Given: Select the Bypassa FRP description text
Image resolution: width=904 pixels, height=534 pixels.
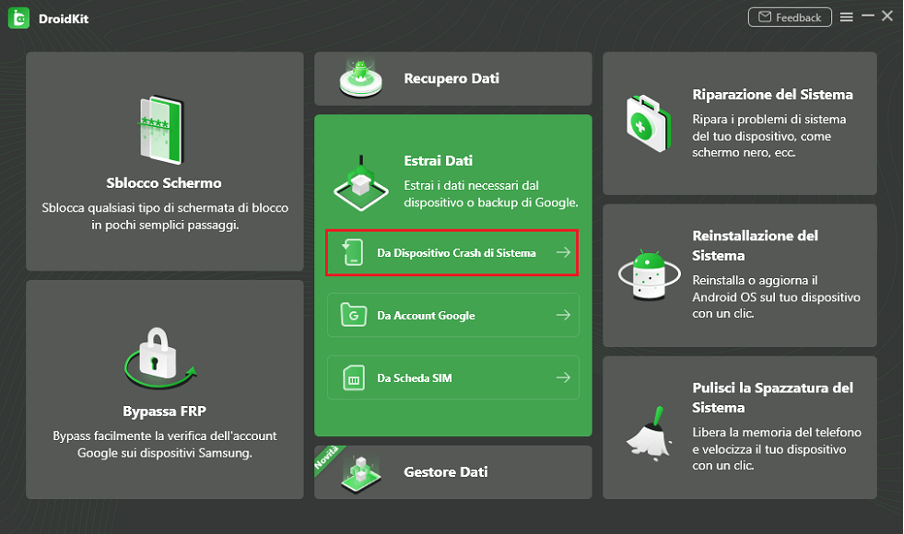Looking at the screenshot, I should point(164,444).
